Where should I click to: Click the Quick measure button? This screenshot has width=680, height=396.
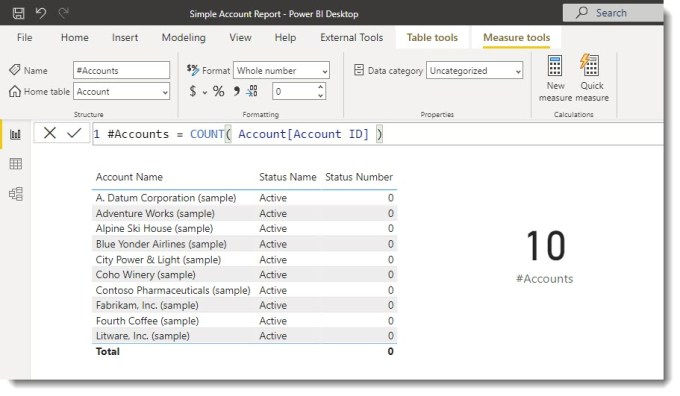[x=592, y=79]
